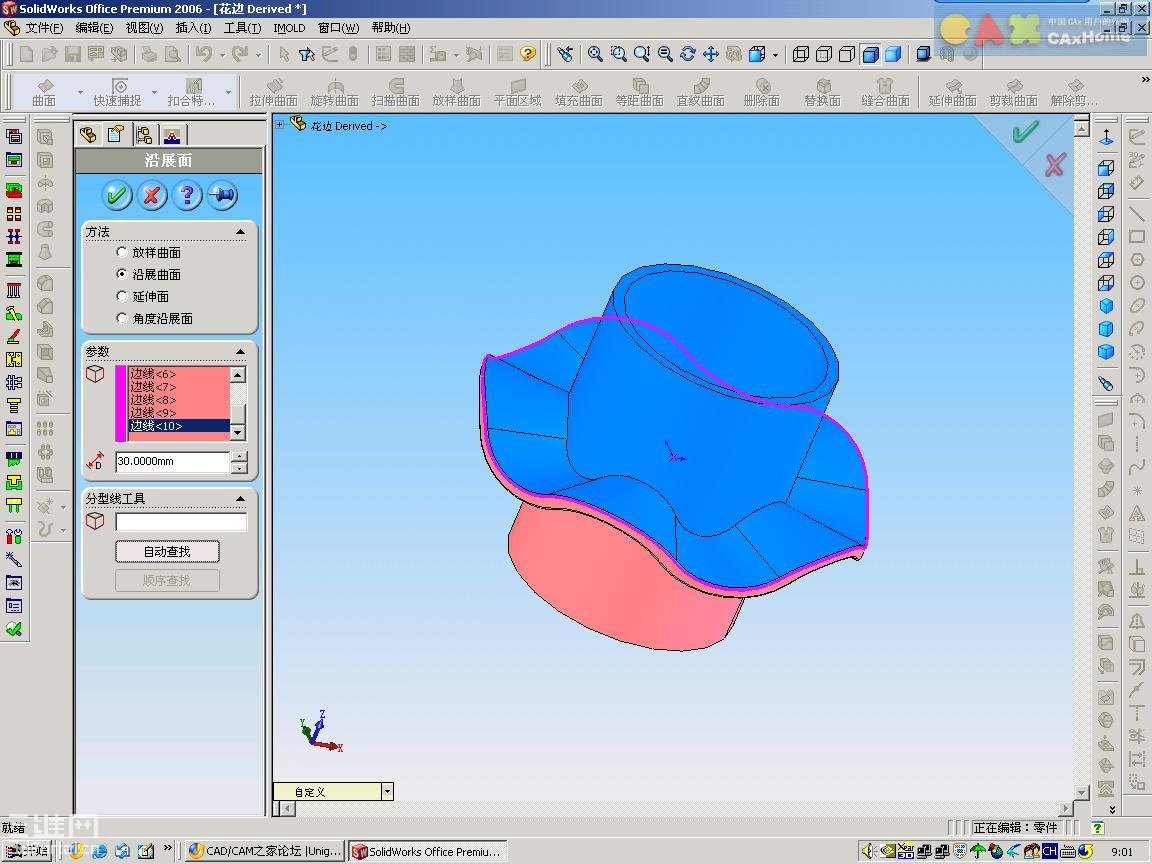Click the 30.0000mm distance input field
Viewport: 1152px width, 864px height.
point(173,461)
